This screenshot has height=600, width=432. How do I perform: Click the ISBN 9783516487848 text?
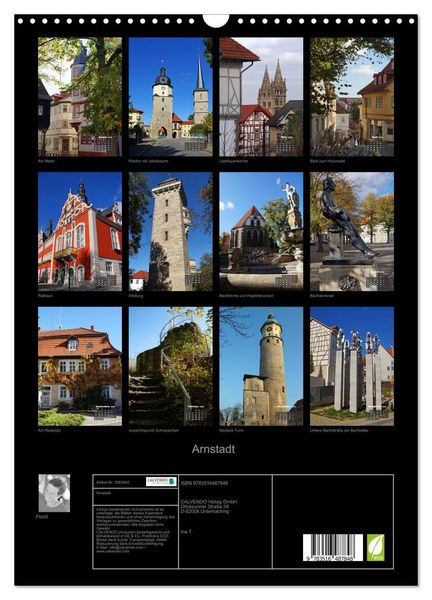[204, 483]
